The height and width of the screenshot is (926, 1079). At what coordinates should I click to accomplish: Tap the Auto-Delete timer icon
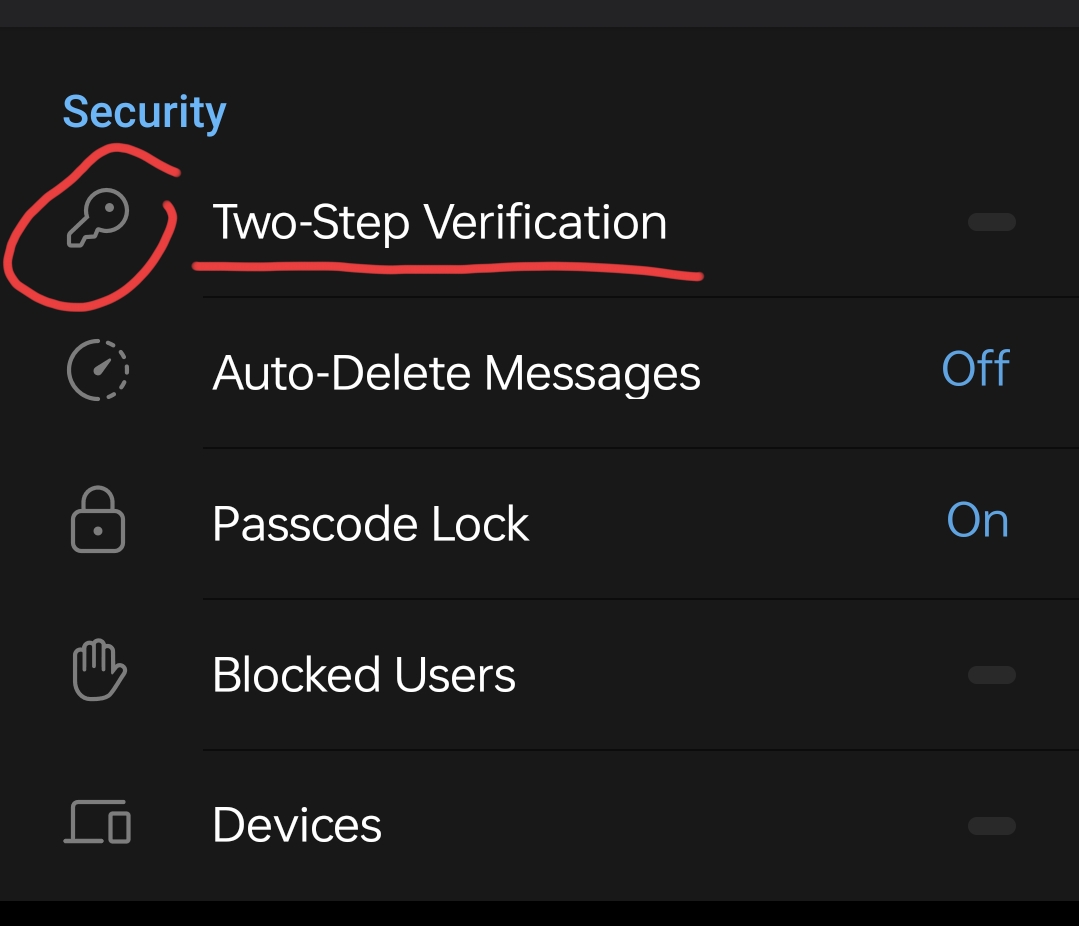98,372
